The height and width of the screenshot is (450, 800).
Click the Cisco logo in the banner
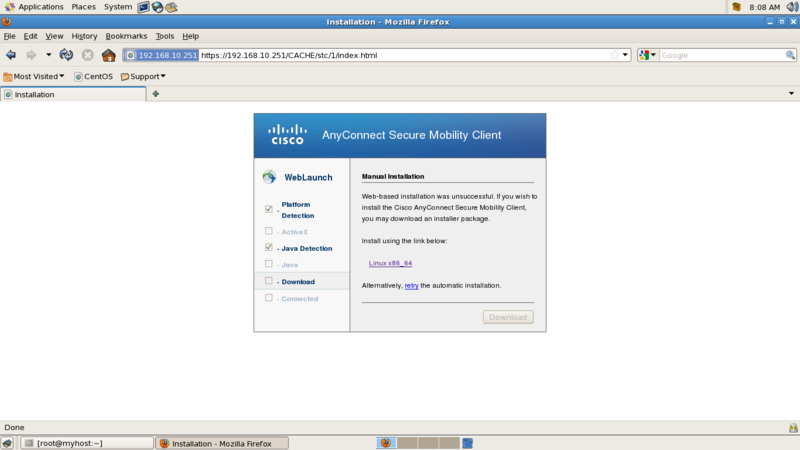click(x=287, y=135)
